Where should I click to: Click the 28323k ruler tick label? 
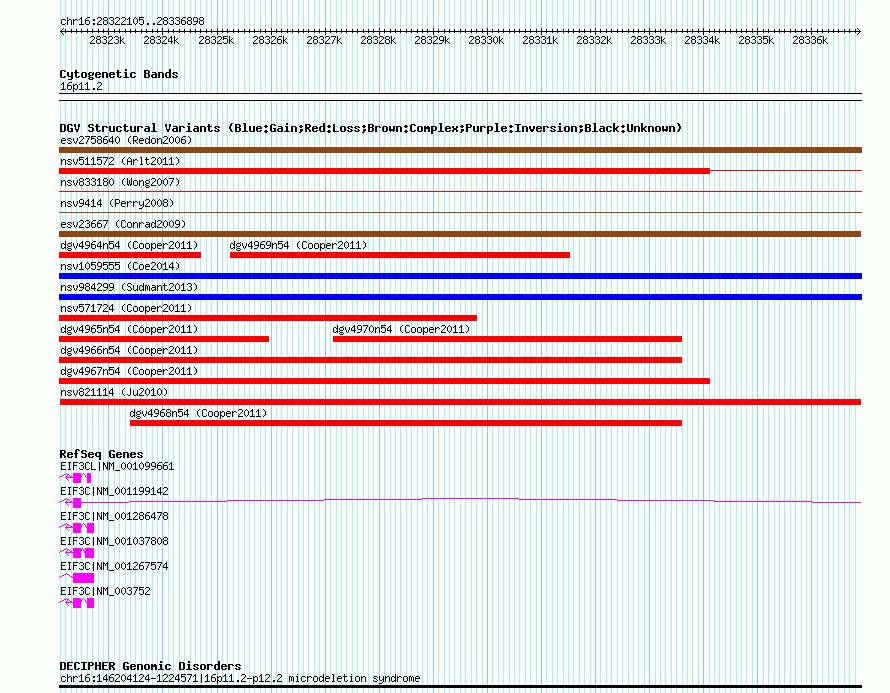pos(107,40)
